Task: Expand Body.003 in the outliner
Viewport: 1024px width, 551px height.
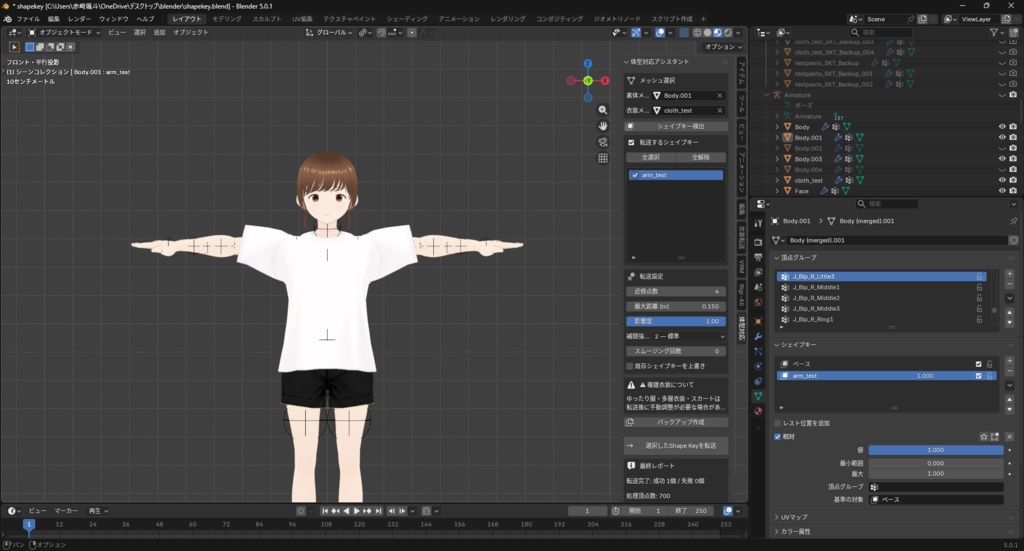Action: 777,159
